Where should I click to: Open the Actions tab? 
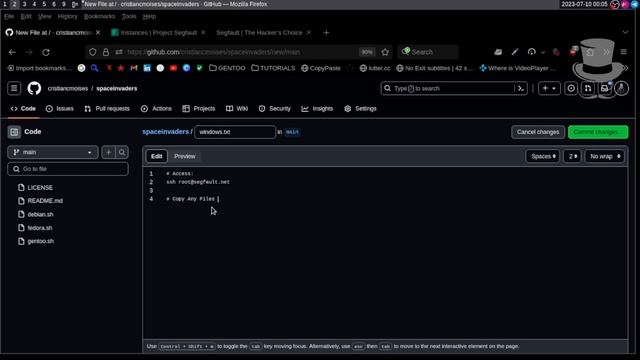(156, 109)
